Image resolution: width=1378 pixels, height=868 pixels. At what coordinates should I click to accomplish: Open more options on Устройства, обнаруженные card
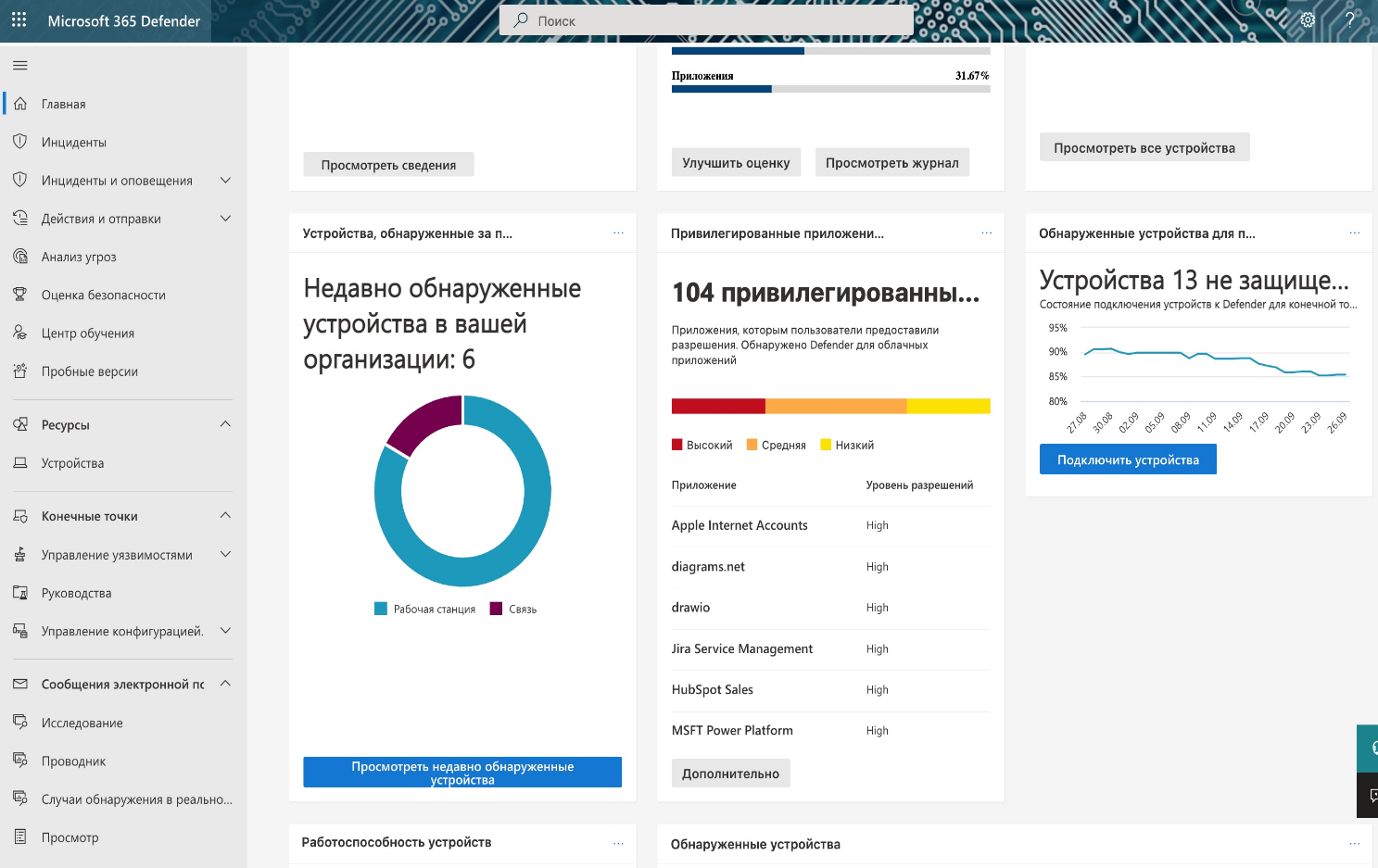pyautogui.click(x=618, y=233)
